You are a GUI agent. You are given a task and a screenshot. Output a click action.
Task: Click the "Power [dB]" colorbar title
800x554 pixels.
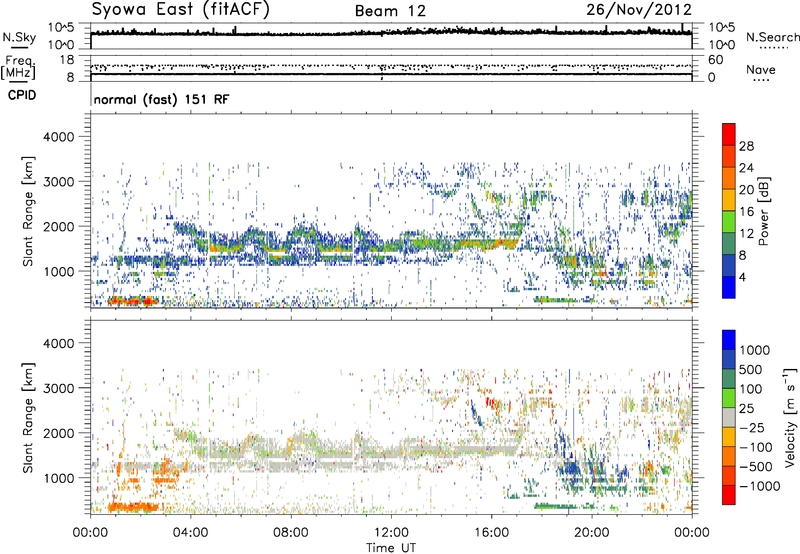(x=763, y=211)
